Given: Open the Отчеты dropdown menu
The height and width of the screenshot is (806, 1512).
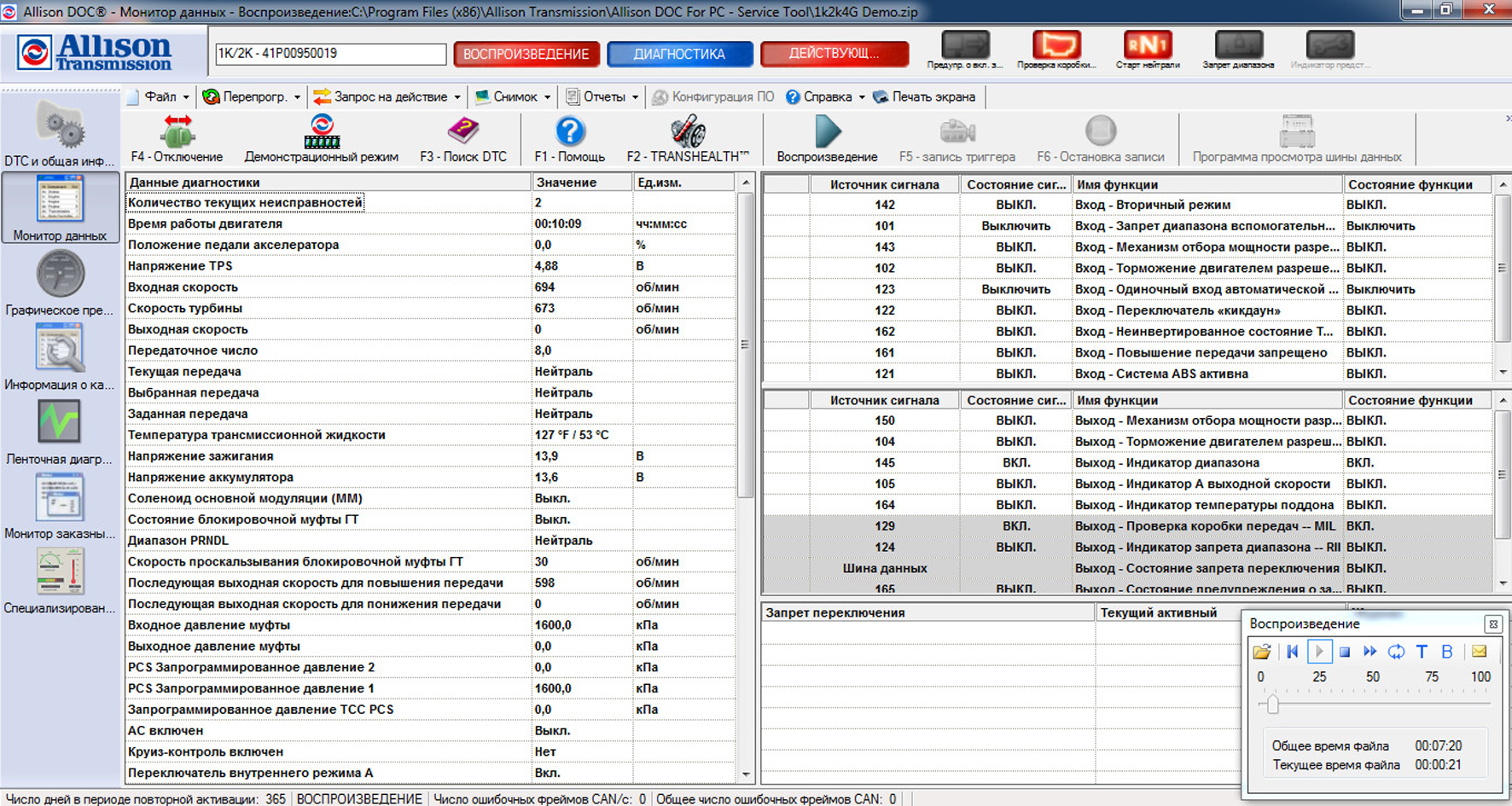Looking at the screenshot, I should coord(603,97).
